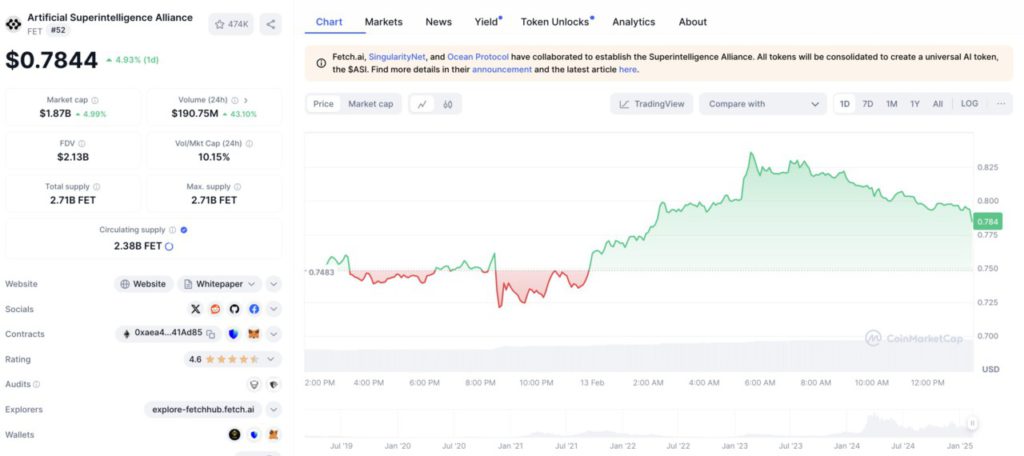The height and width of the screenshot is (456, 1024).
Task: Click the Volume (24h) info icon
Action: [234, 101]
